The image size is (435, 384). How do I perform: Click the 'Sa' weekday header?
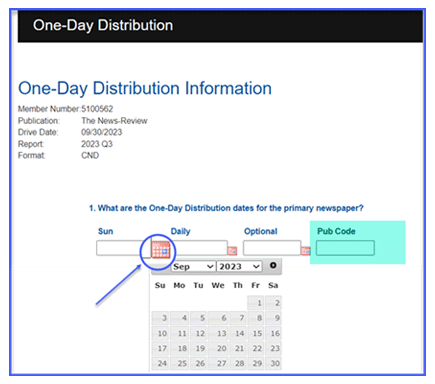pos(273,285)
